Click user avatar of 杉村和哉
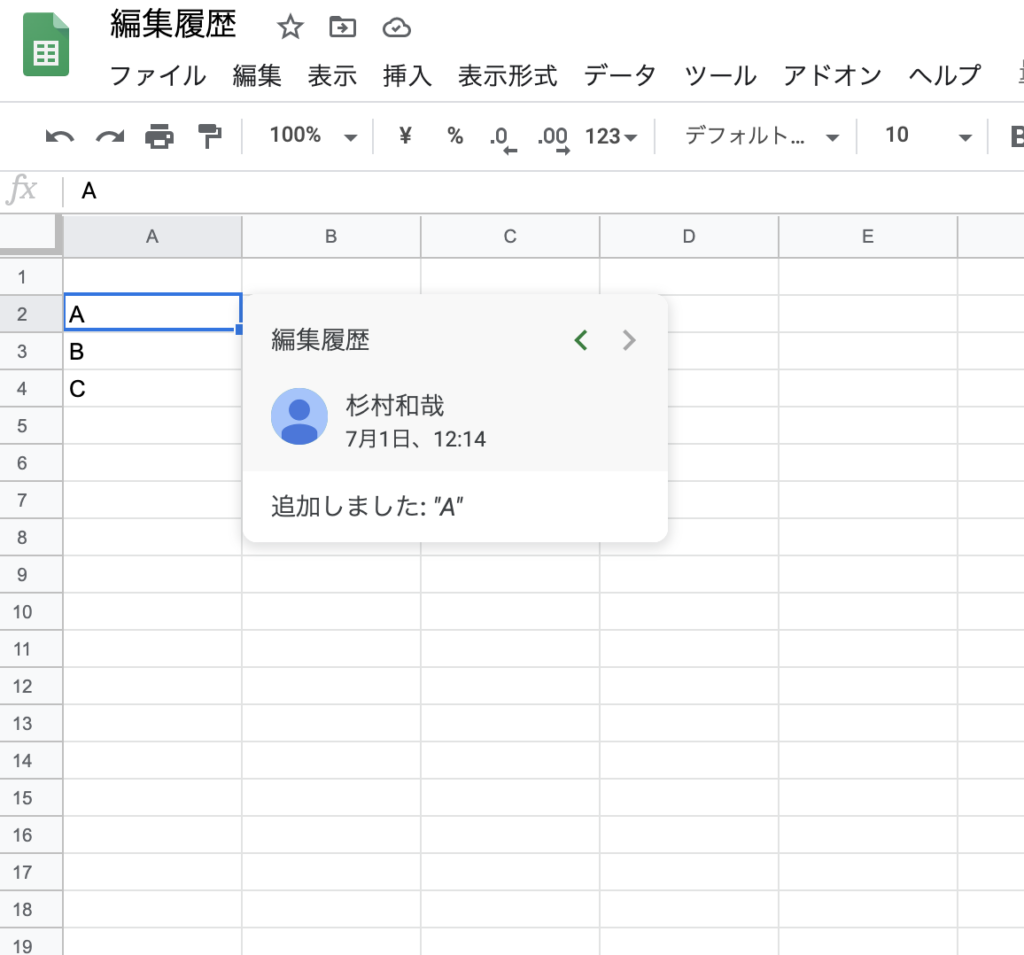Viewport: 1024px width, 955px height. pos(299,417)
